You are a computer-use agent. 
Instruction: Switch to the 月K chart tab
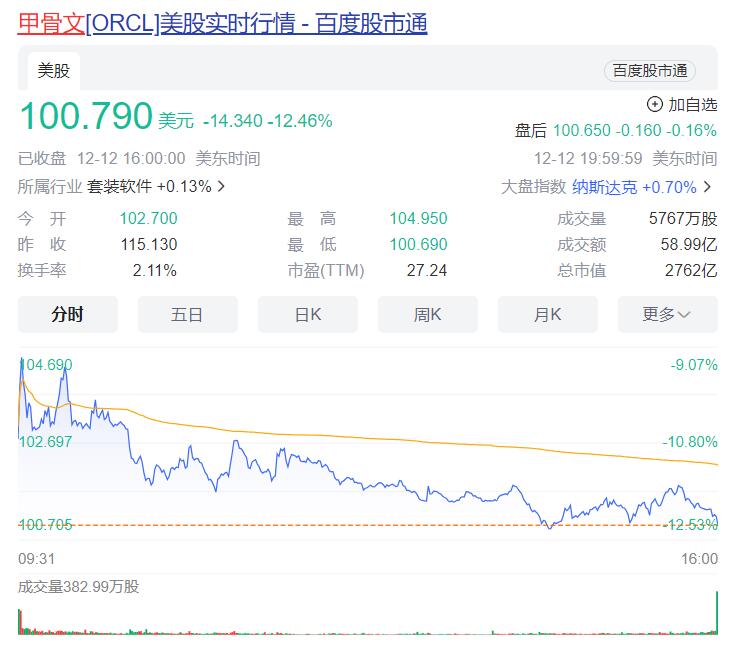(x=548, y=314)
